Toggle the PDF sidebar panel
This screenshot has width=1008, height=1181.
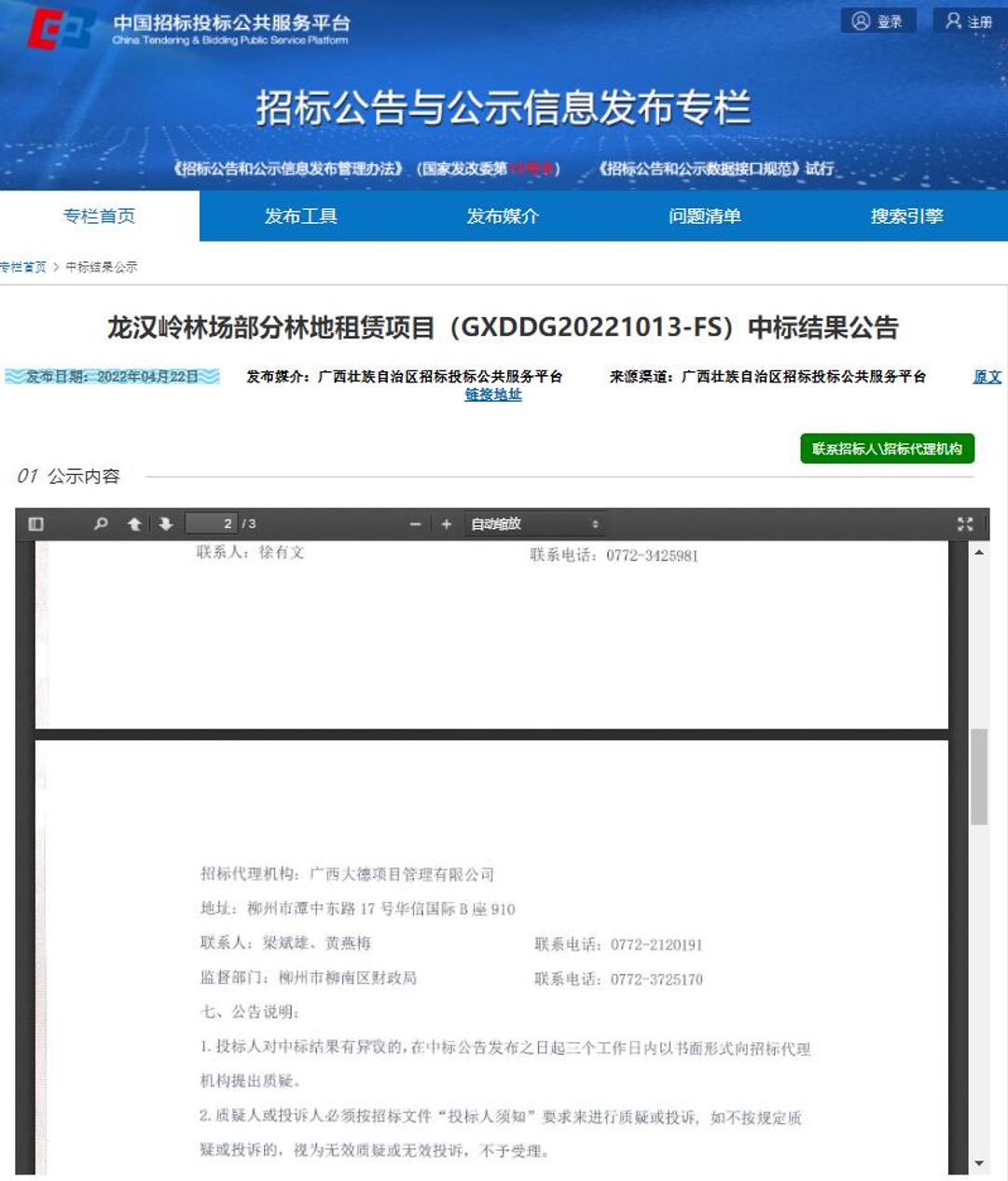(36, 524)
